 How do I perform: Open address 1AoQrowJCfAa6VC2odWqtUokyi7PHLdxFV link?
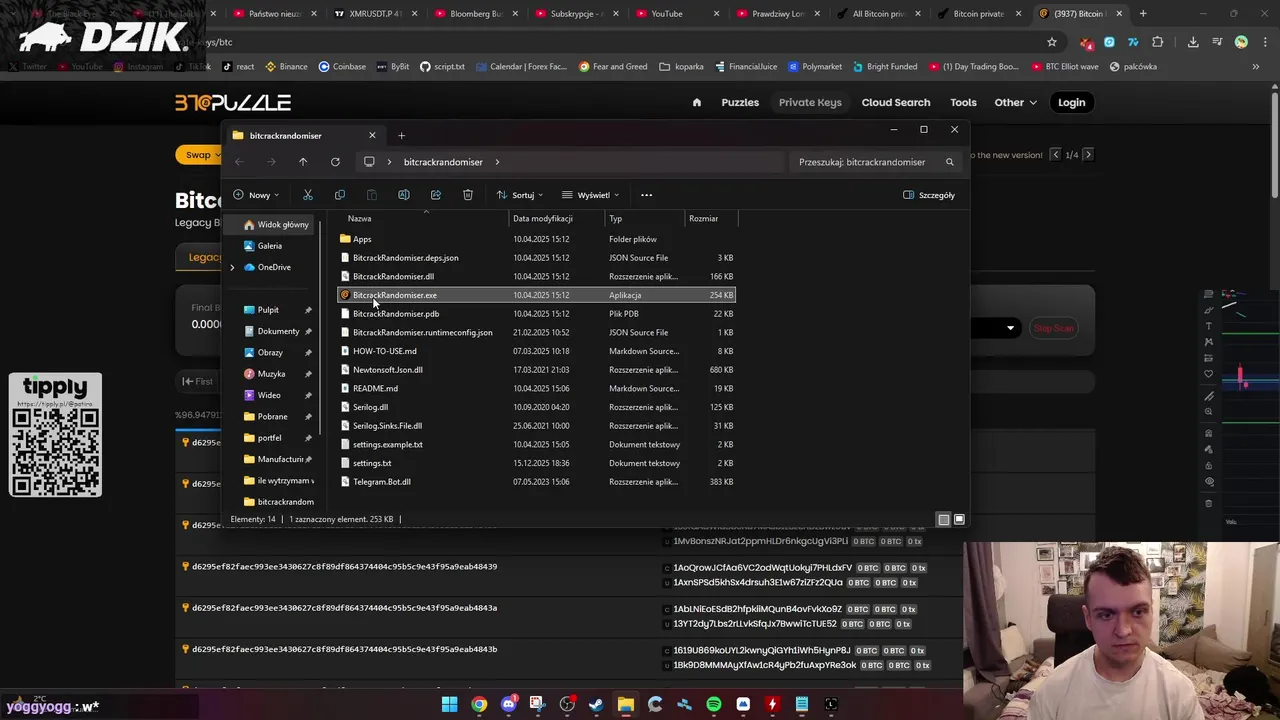pyautogui.click(x=763, y=568)
